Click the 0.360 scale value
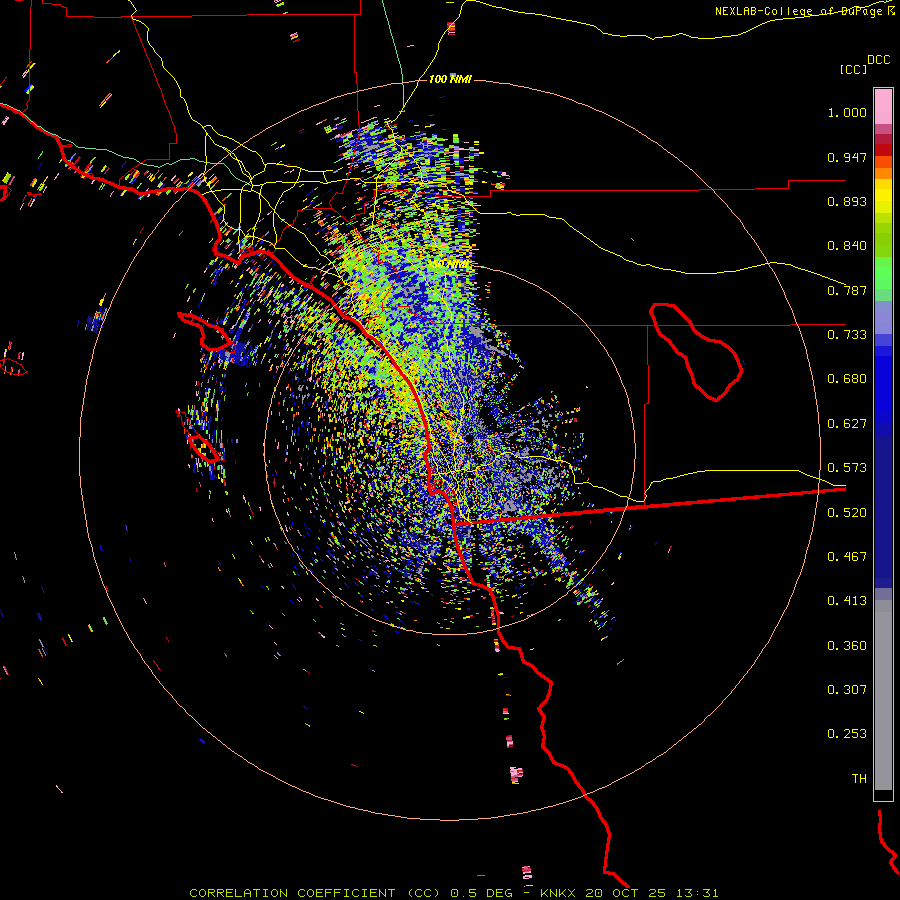Viewport: 900px width, 900px height. click(847, 646)
